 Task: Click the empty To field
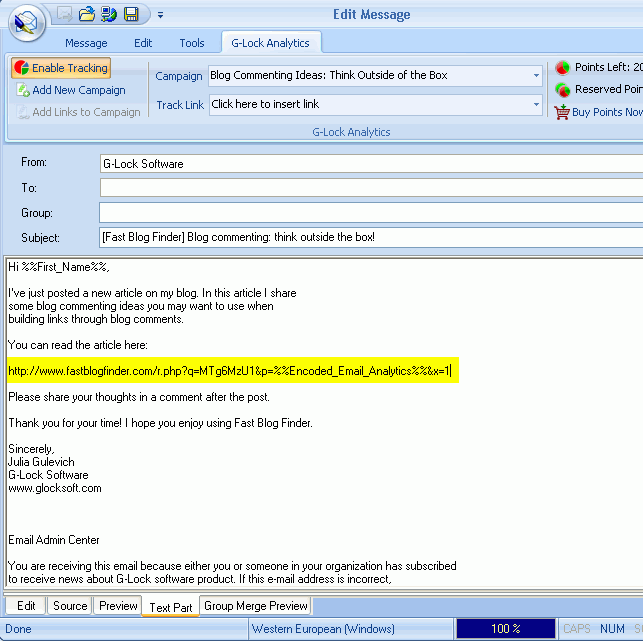(371, 188)
